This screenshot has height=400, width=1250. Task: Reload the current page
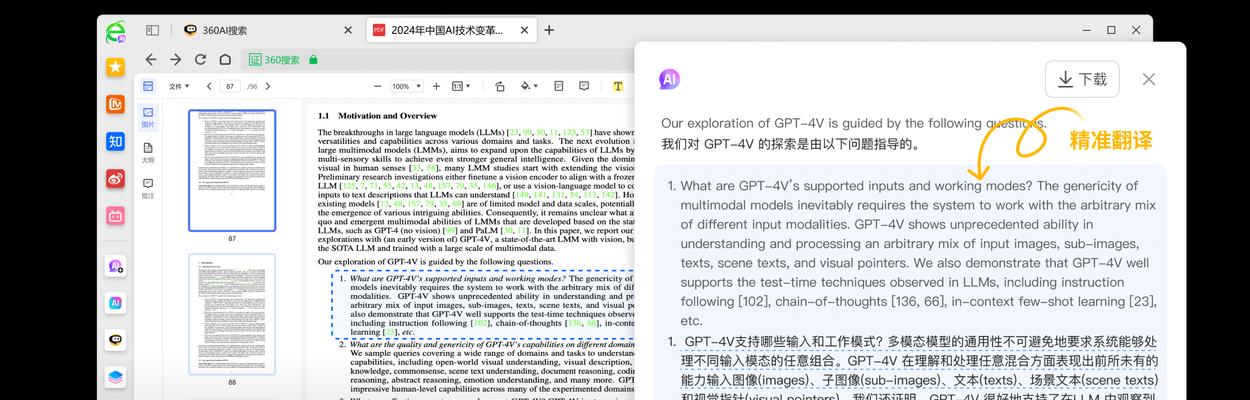point(200,59)
